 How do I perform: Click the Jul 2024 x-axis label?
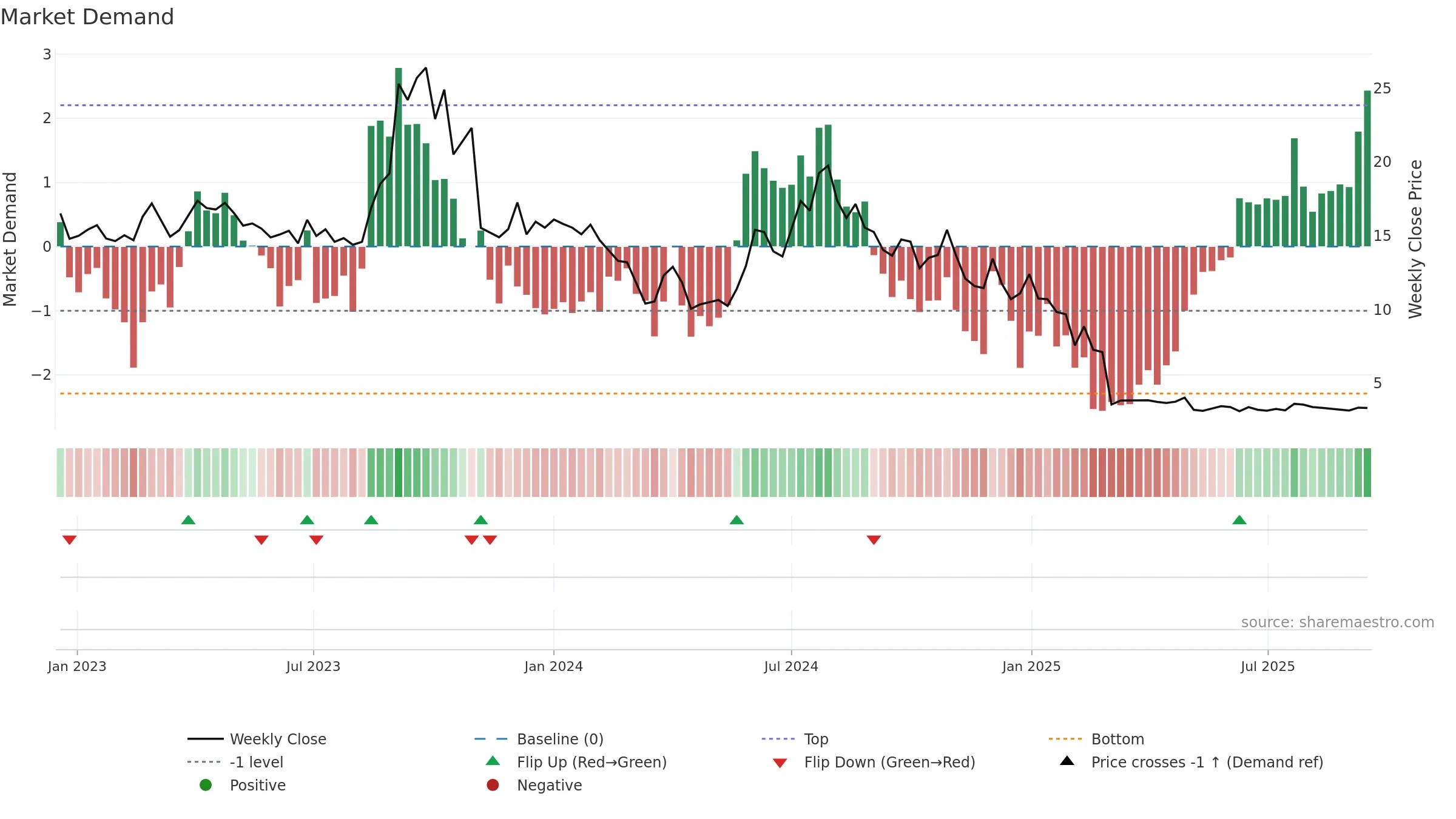tap(791, 666)
